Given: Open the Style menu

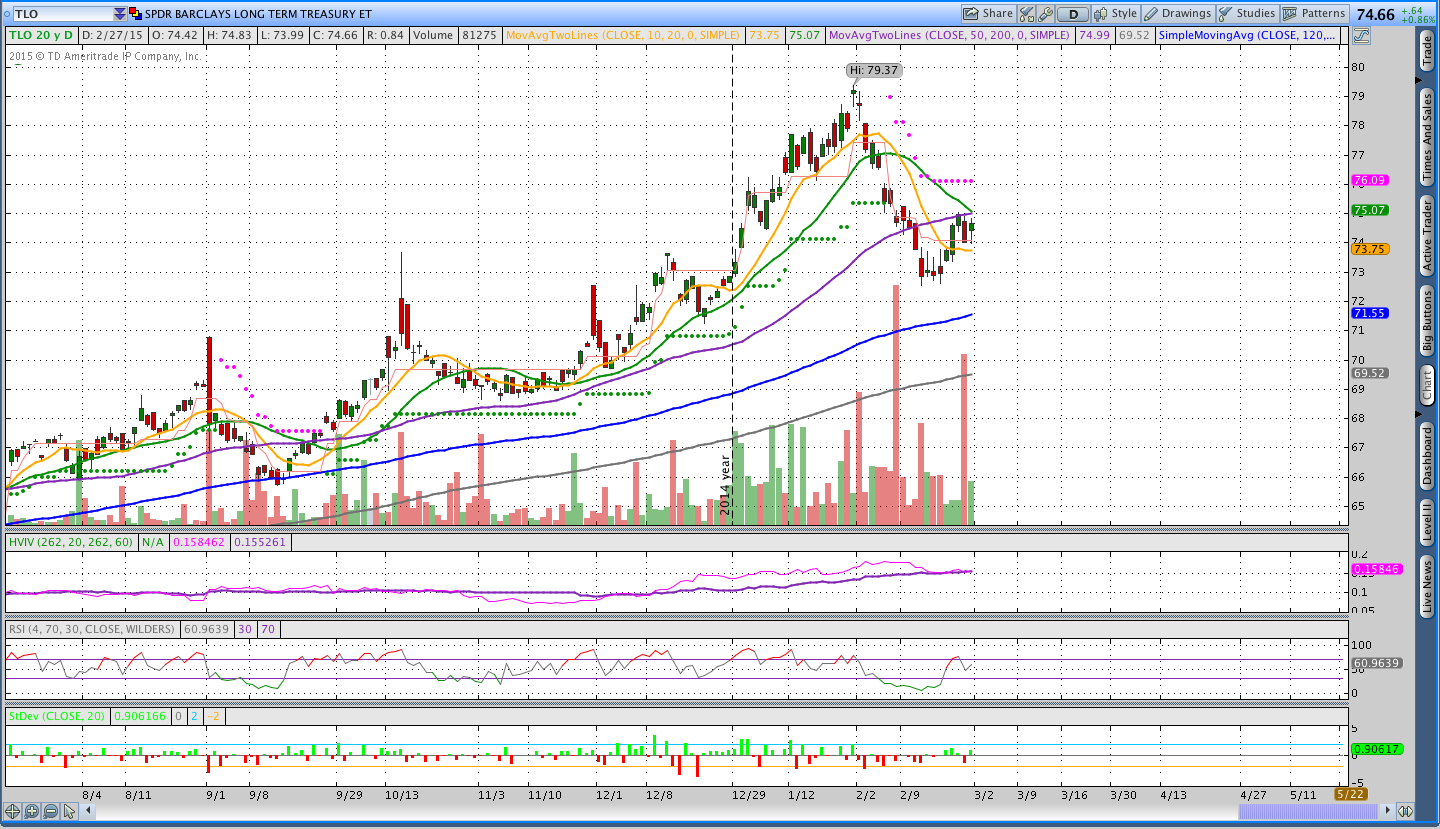Looking at the screenshot, I should pyautogui.click(x=1116, y=14).
